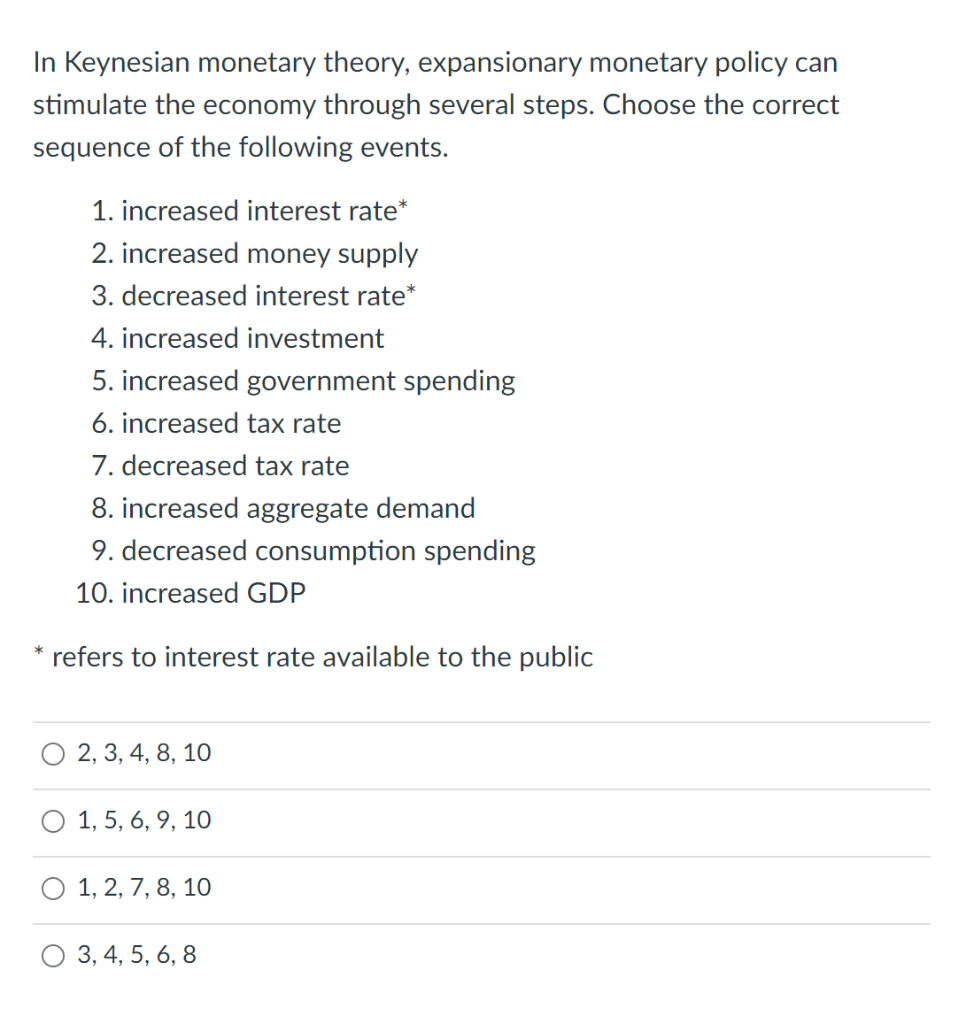Viewport: 966px width, 1024px height.
Task: Select the radio button for 1, 5, 6, 9, 10
Action: pyautogui.click(x=53, y=822)
